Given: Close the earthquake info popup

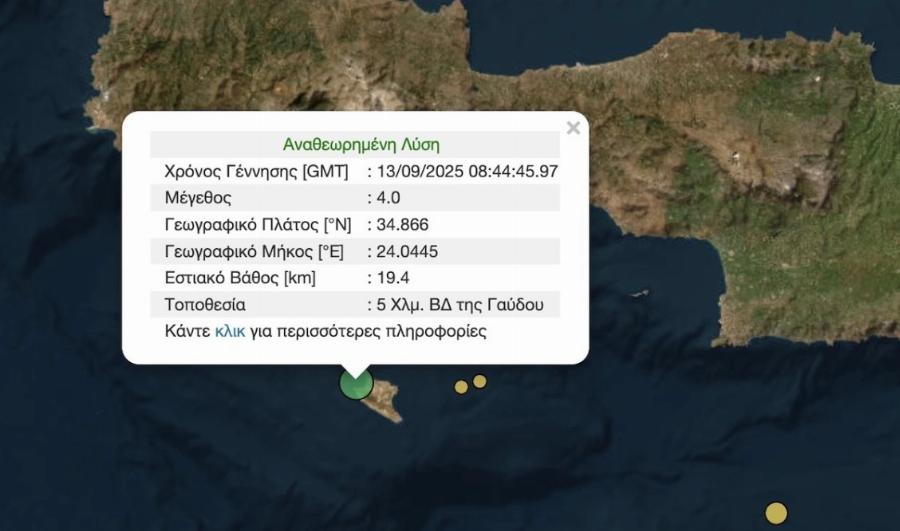Looking at the screenshot, I should click(573, 128).
